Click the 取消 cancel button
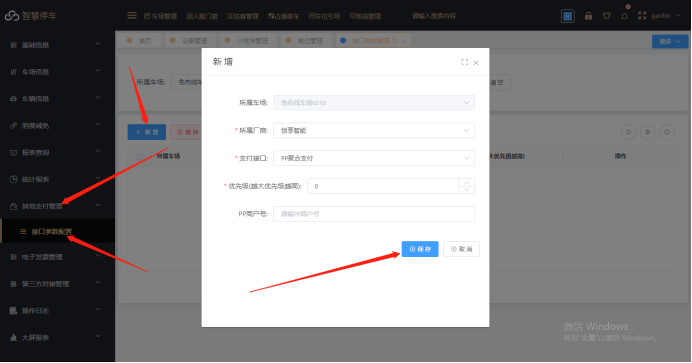This screenshot has width=692, height=363. (x=461, y=249)
